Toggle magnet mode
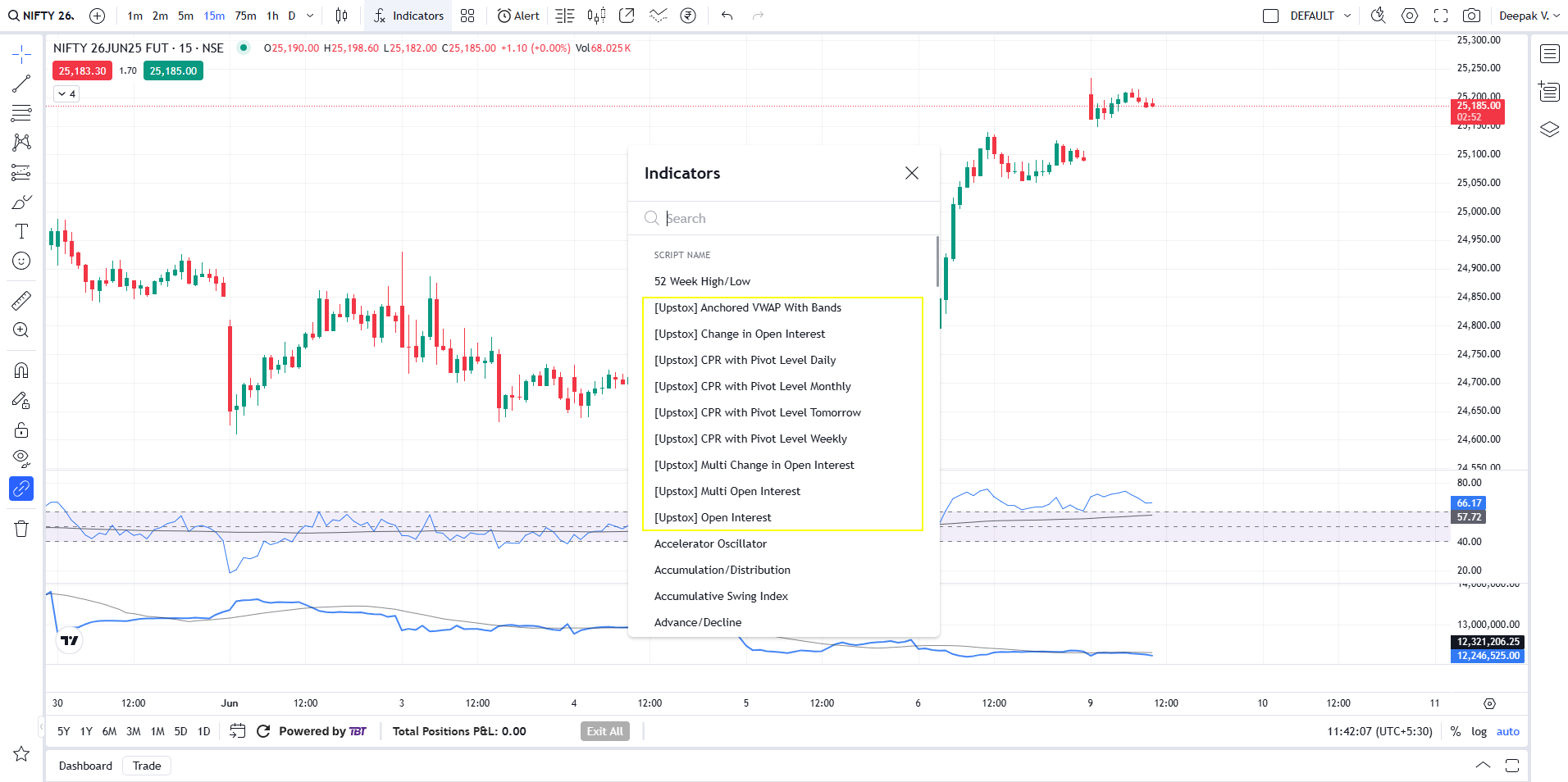 pos(21,371)
